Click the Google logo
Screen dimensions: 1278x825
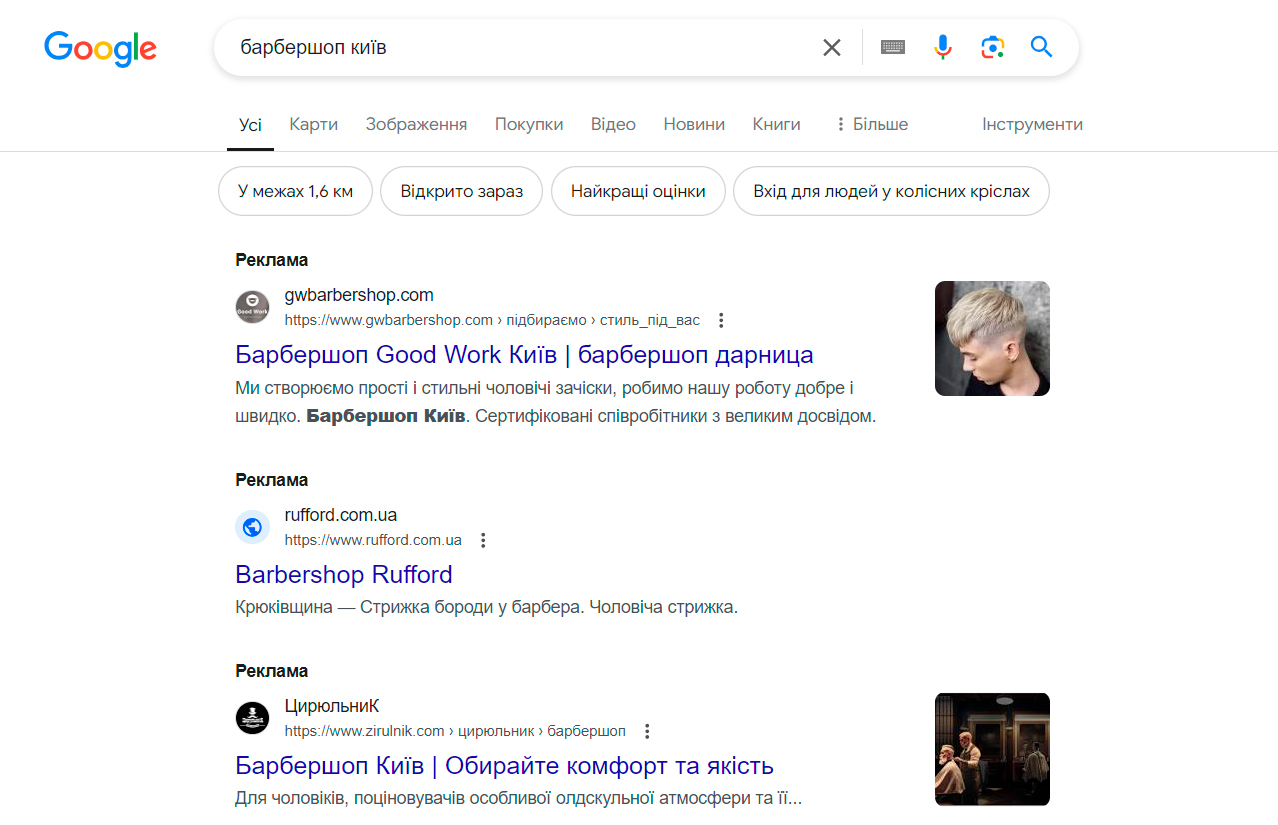(x=100, y=48)
